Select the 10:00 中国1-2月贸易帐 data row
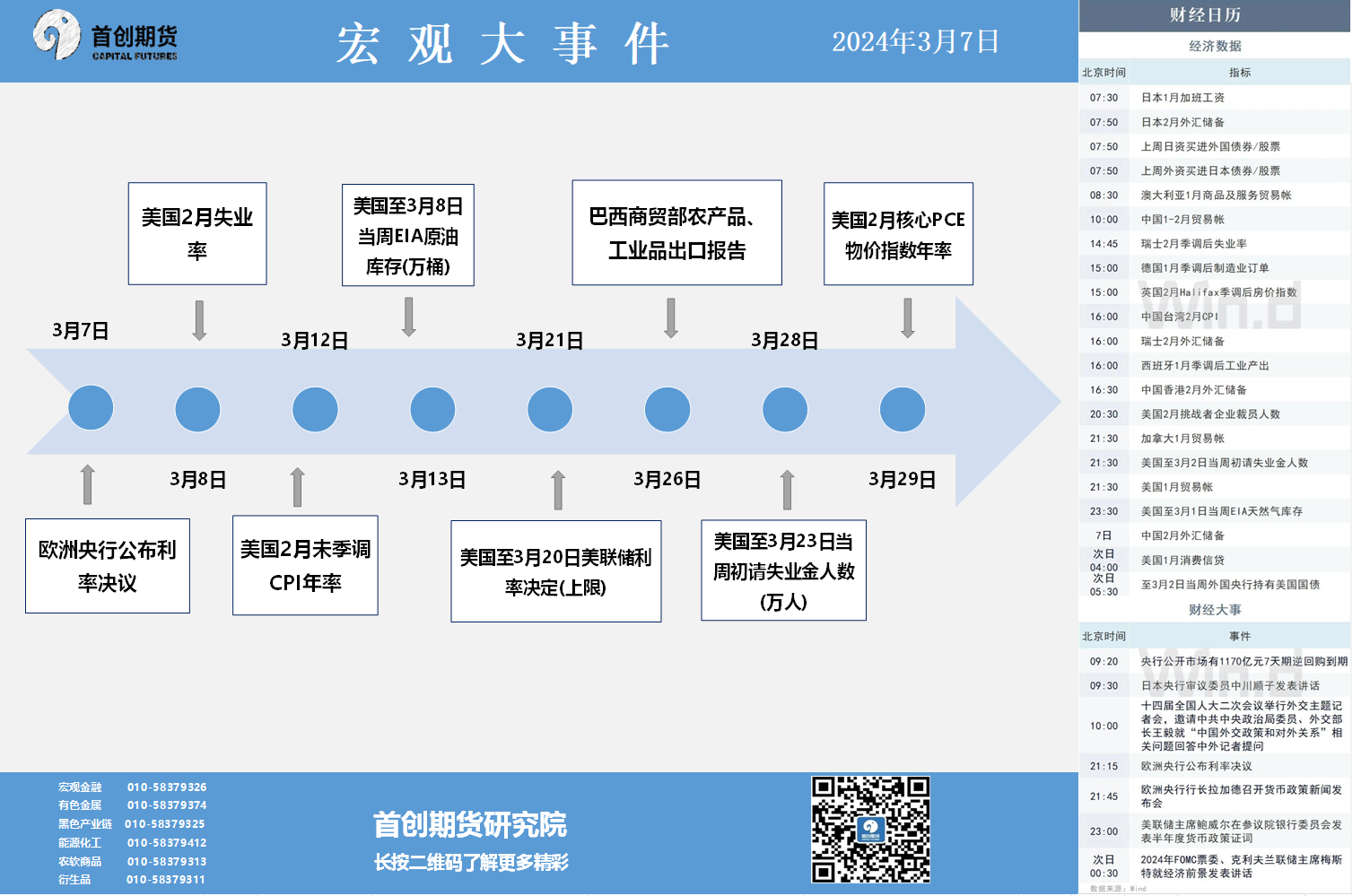Viewport: 1352px width, 896px height. [x=1215, y=220]
